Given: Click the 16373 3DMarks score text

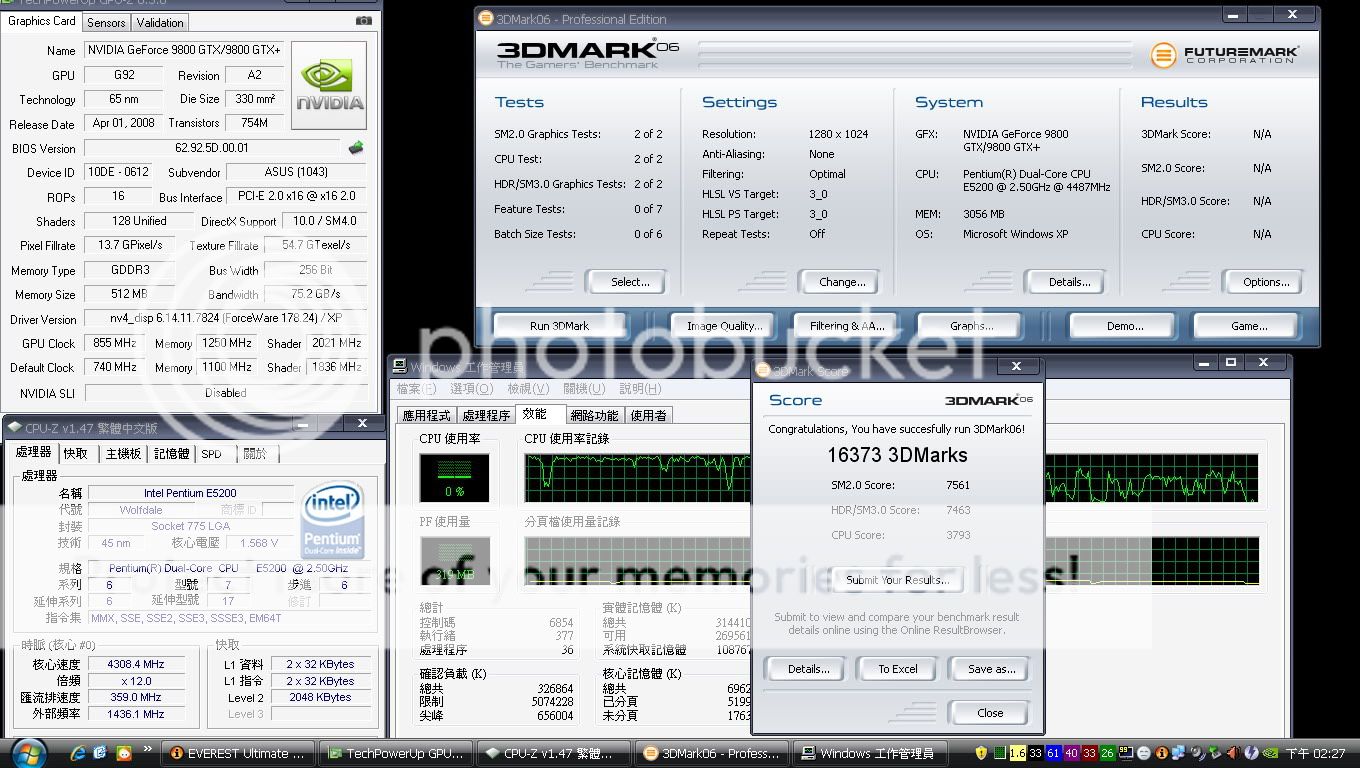Looking at the screenshot, I should point(897,455).
